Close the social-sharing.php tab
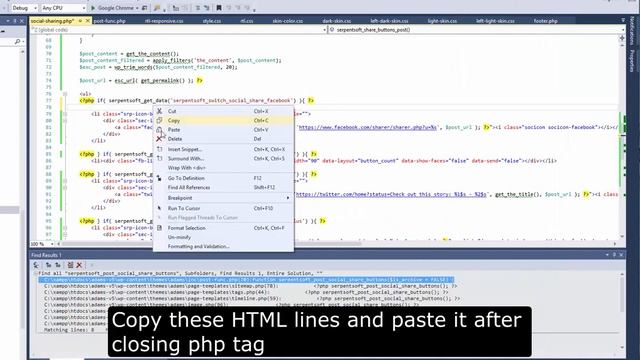640x360 pixels. (87, 20)
